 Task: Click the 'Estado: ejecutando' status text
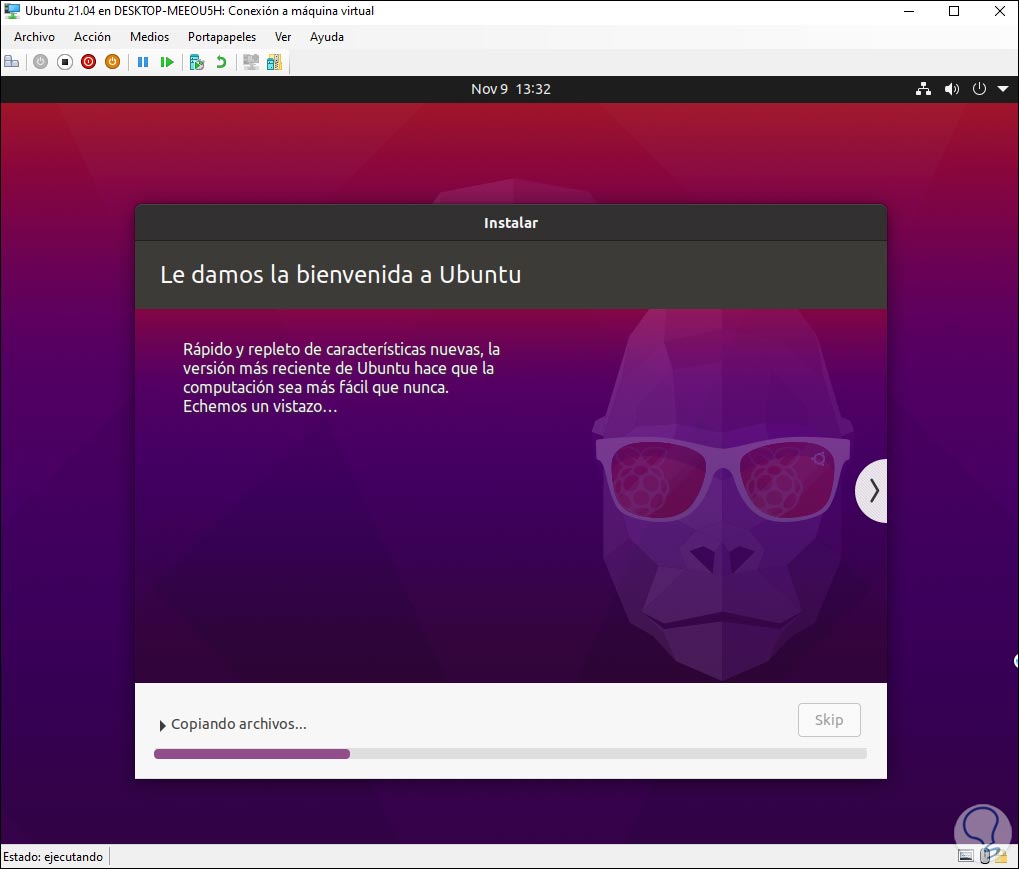(x=53, y=857)
